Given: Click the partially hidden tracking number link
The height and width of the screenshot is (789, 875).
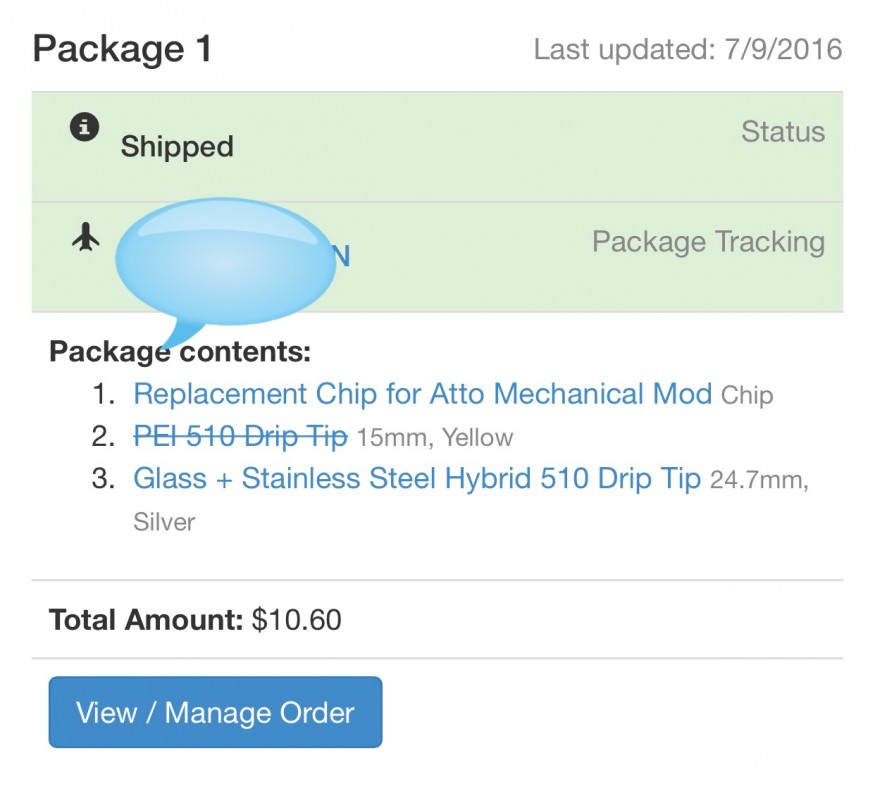Looking at the screenshot, I should tap(340, 257).
